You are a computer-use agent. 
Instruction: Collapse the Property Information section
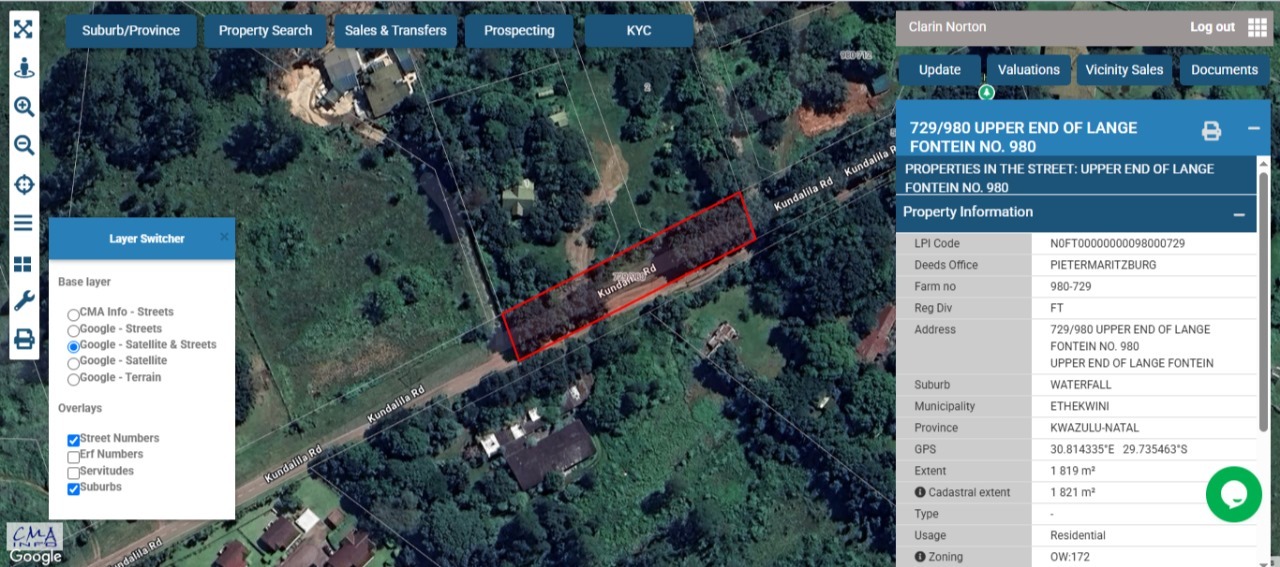[x=1238, y=215]
